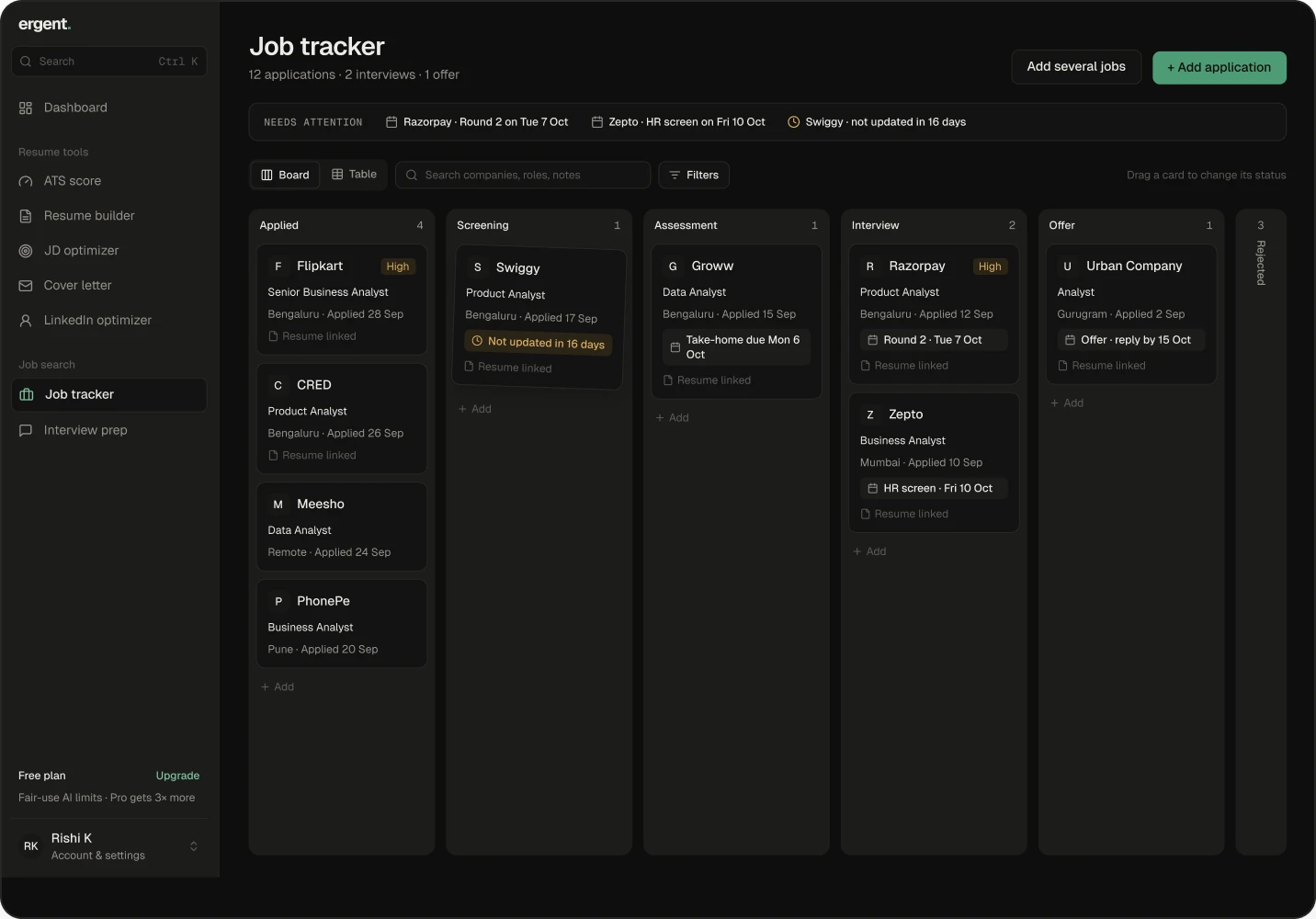Click Urban Company's Offer reply by 15 Oct tag
Screen dimensions: 1316x919
(x=1131, y=340)
